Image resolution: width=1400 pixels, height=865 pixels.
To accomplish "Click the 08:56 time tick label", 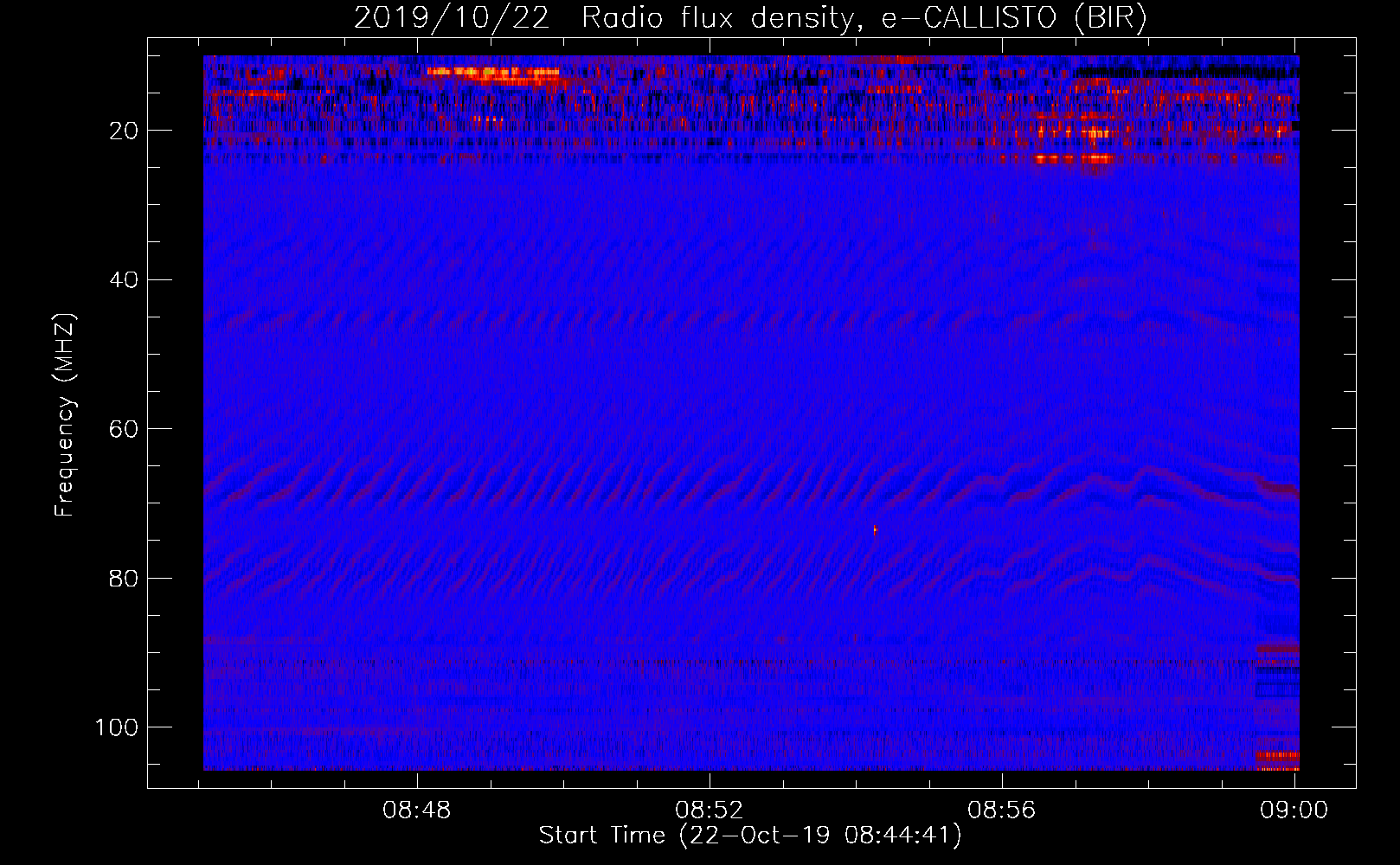I will (x=1002, y=811).
